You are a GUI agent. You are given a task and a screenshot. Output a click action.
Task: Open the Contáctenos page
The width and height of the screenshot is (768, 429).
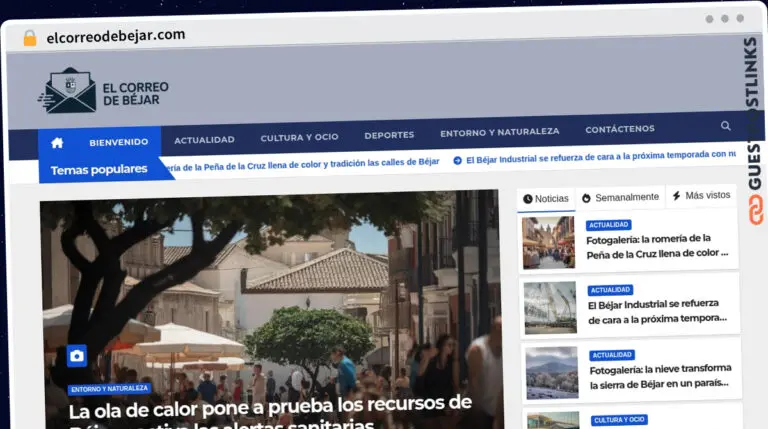pyautogui.click(x=620, y=129)
